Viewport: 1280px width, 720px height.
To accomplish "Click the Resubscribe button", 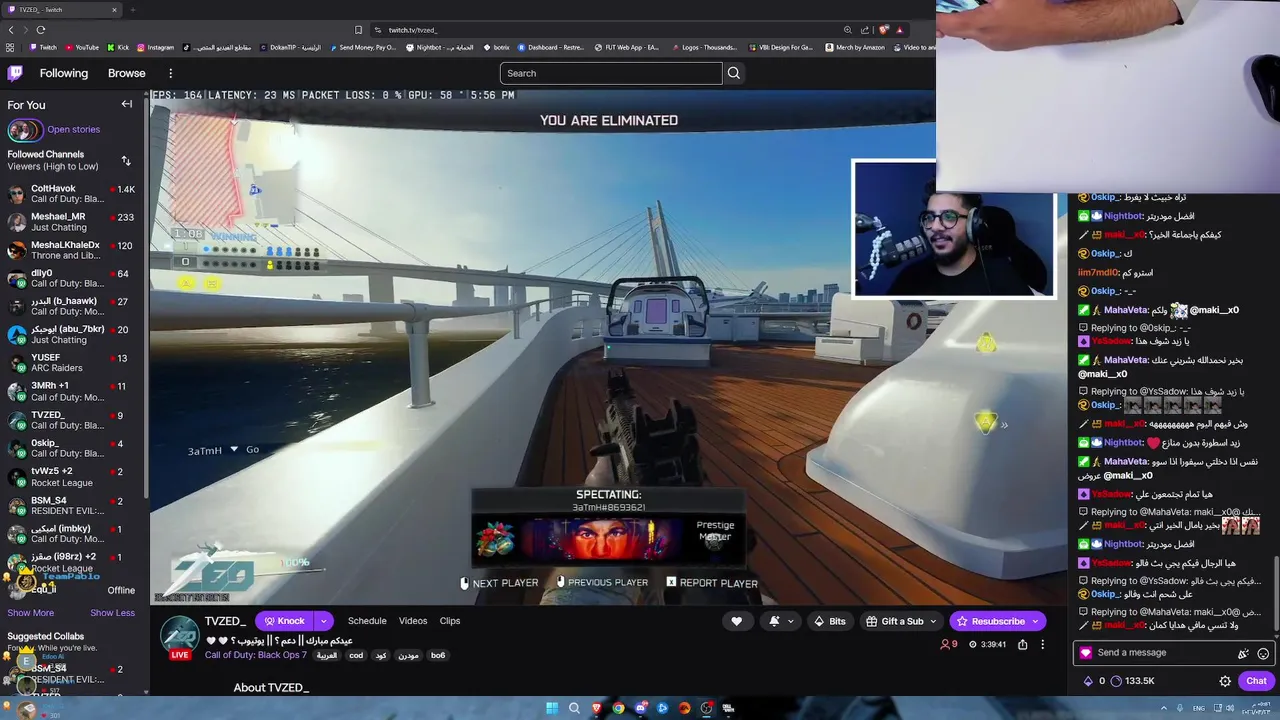I will tap(997, 621).
